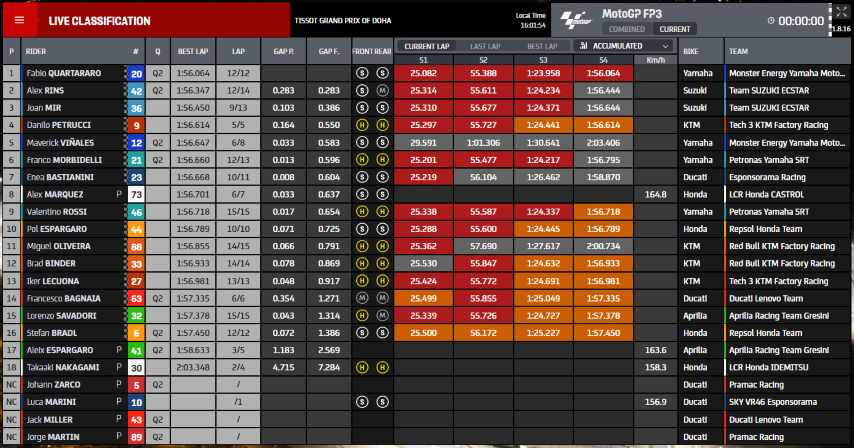Select the BEST LAP tab

tap(542, 46)
